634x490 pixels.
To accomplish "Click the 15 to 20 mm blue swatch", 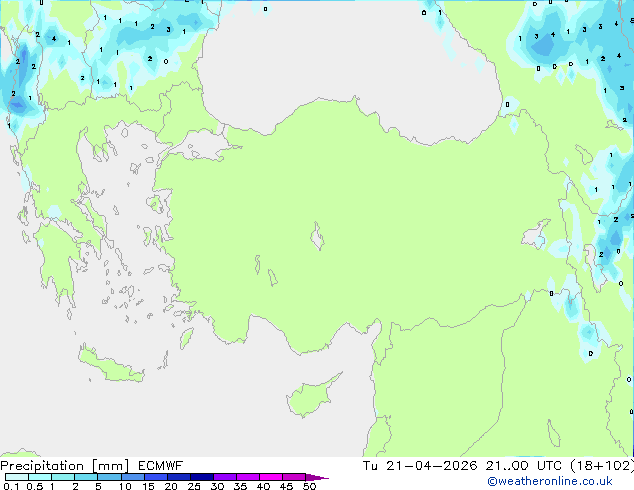I will click(x=155, y=477).
